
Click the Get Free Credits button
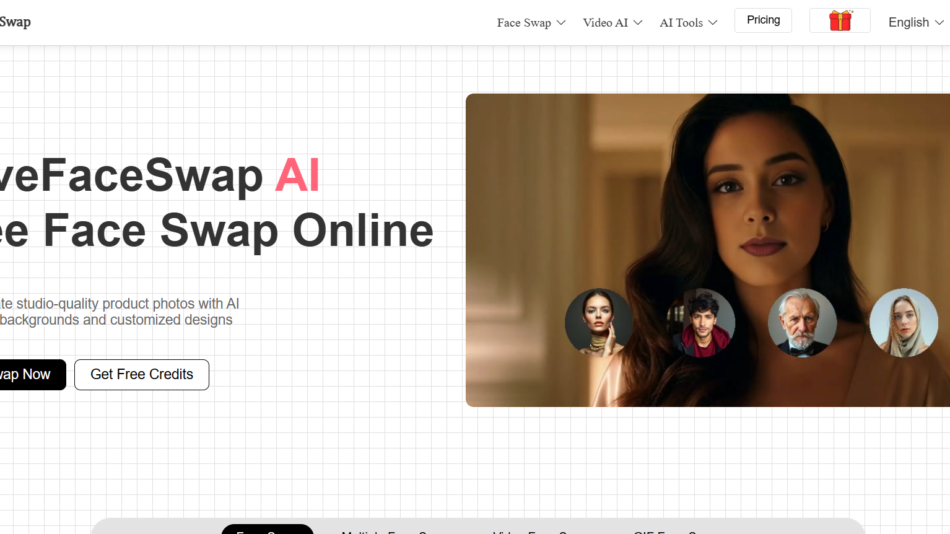pos(141,374)
